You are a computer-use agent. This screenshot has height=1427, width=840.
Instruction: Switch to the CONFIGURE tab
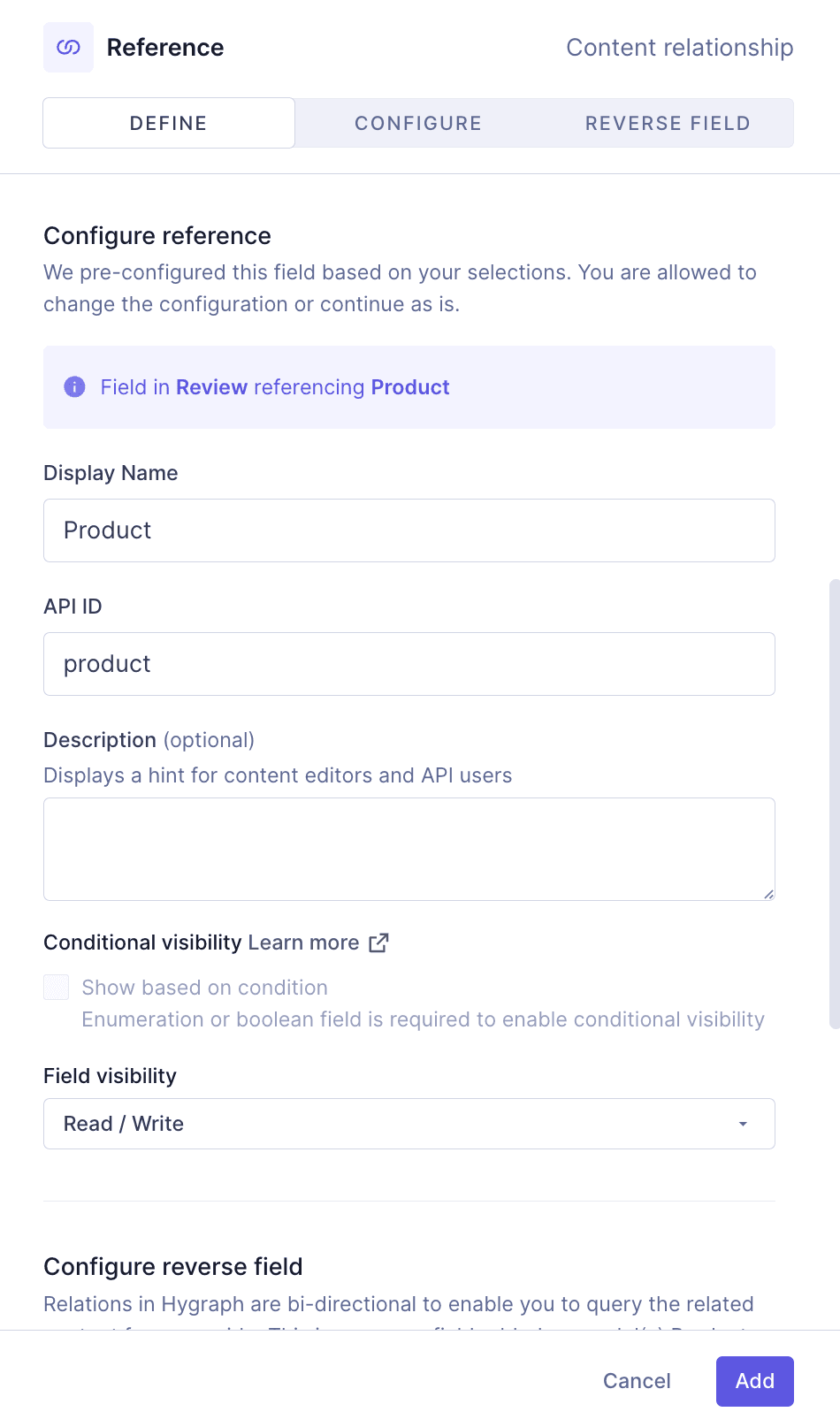[x=418, y=123]
